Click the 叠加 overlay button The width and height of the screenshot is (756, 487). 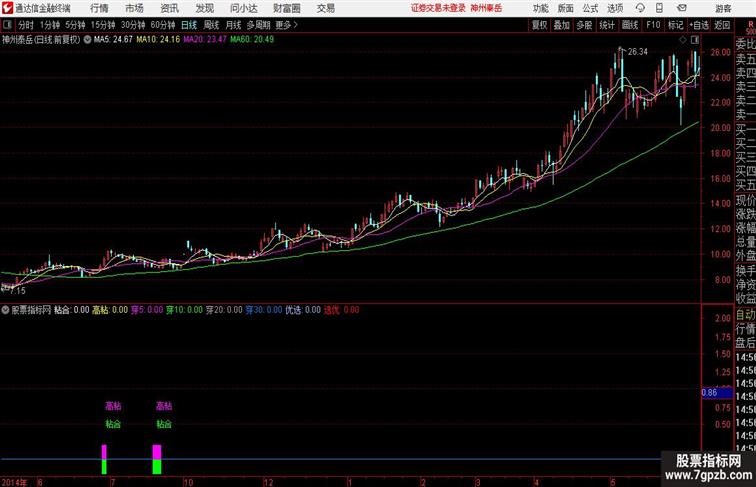[x=562, y=25]
